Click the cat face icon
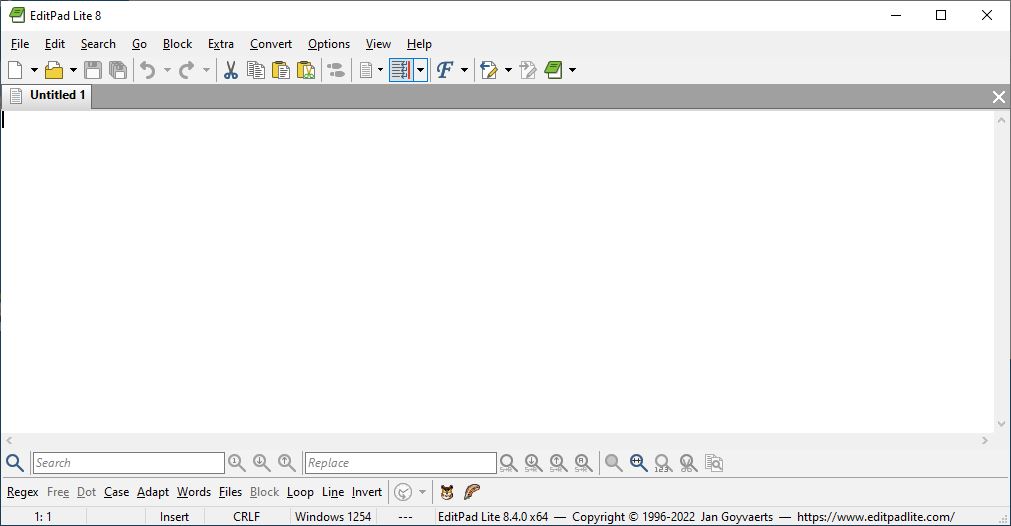 tap(447, 492)
